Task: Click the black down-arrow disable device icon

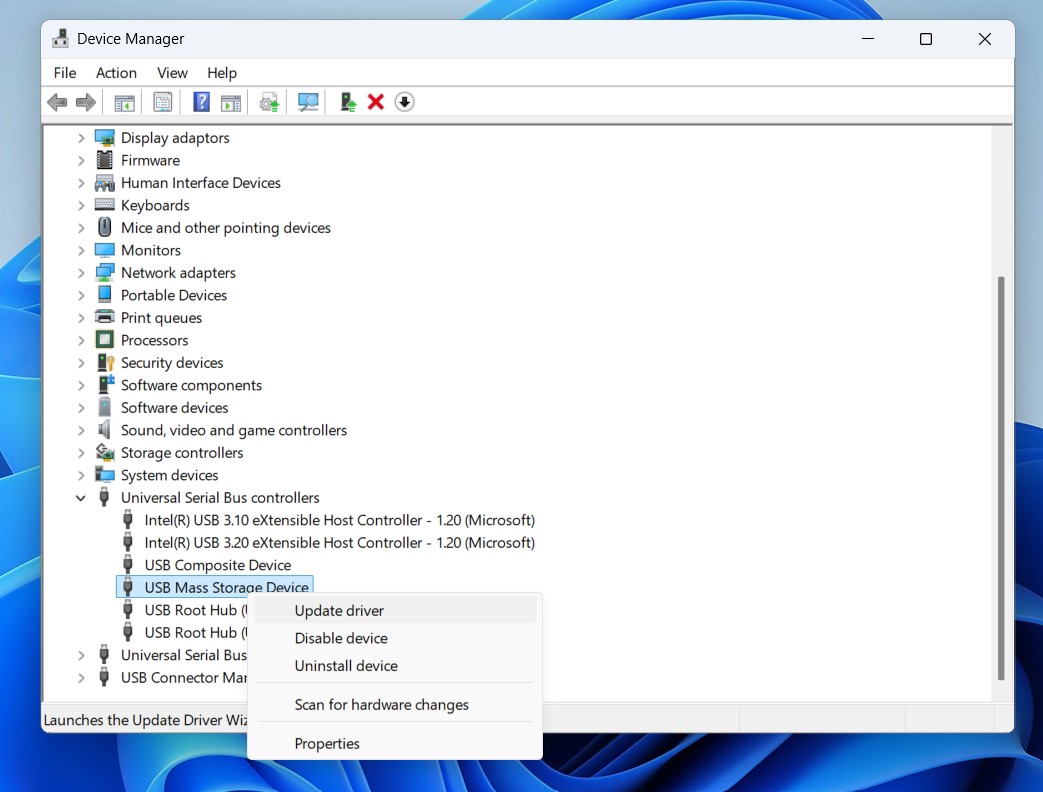Action: [404, 102]
